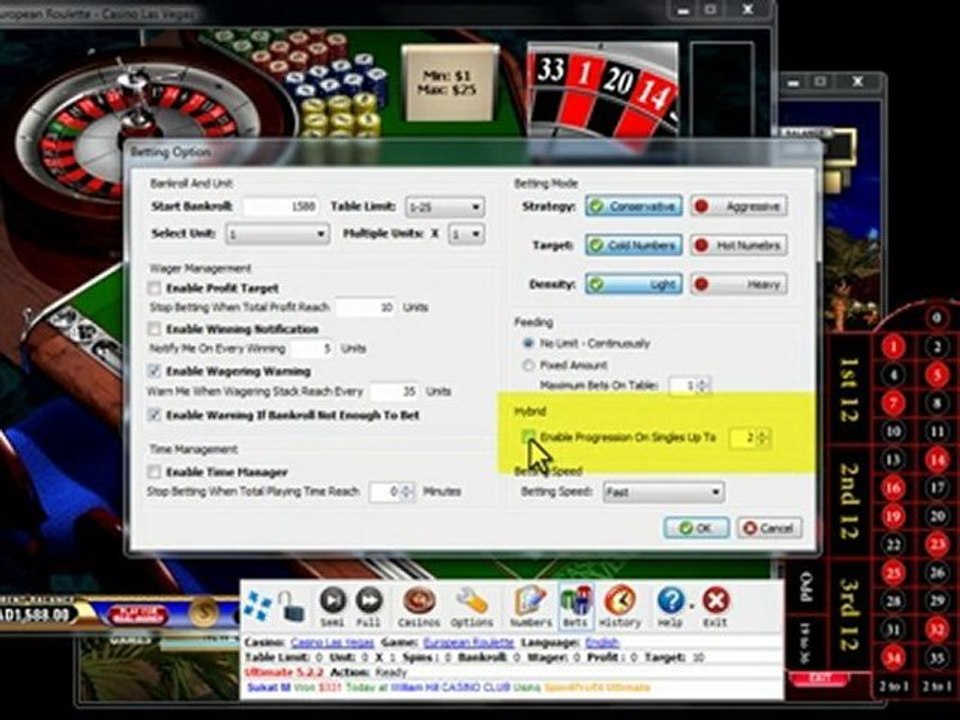The image size is (960, 720).
Task: Select No Limit - Continuously radio button
Action: point(528,343)
